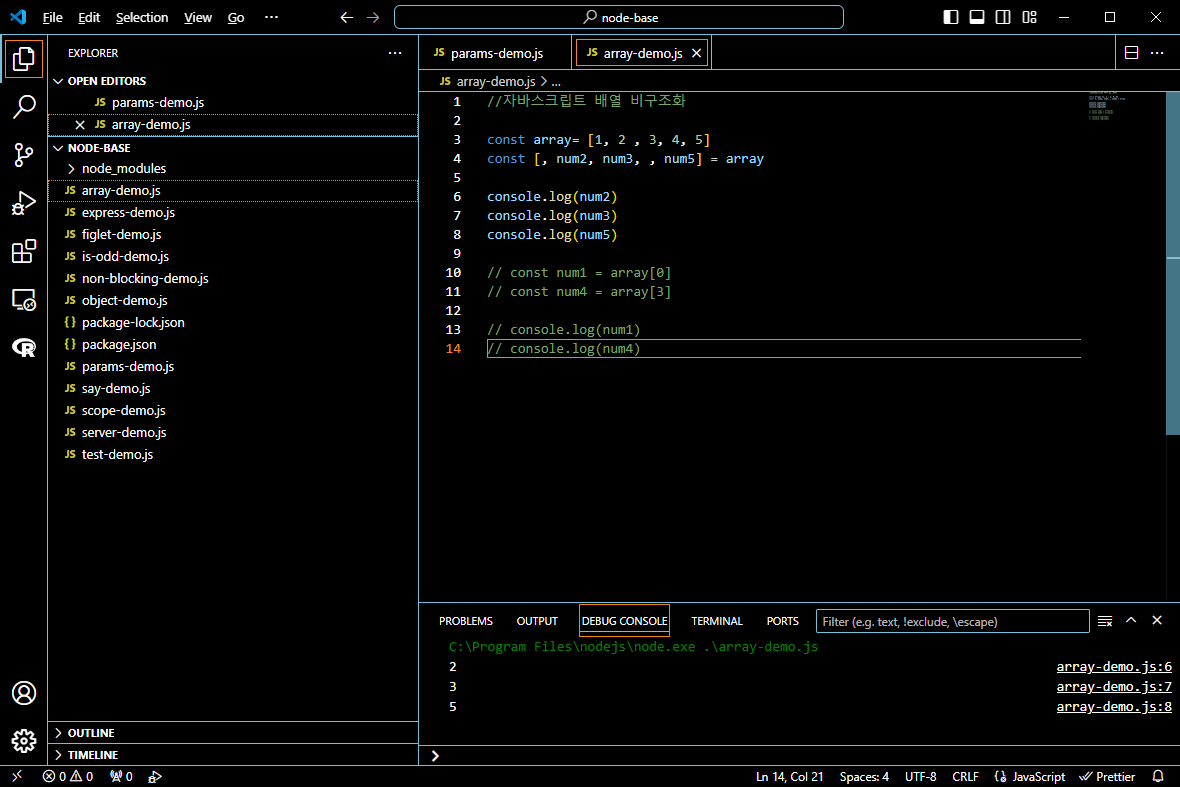Change UTF-8 file encoding
The width and height of the screenshot is (1180, 787).
[920, 776]
